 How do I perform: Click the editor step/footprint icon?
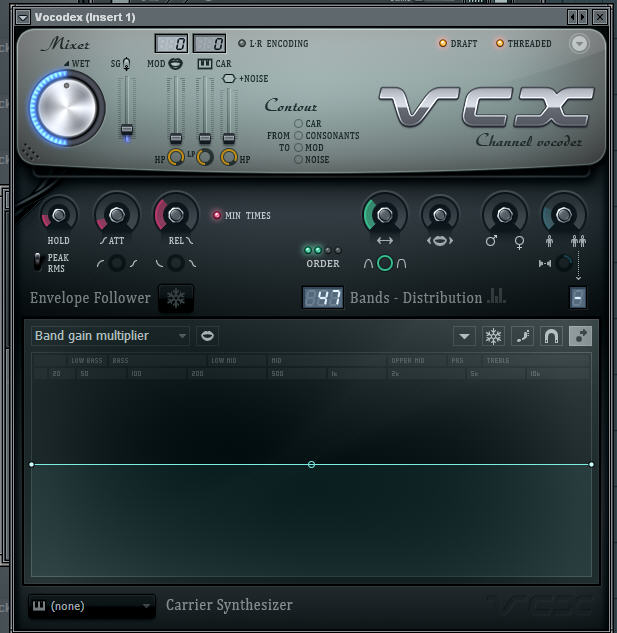523,336
